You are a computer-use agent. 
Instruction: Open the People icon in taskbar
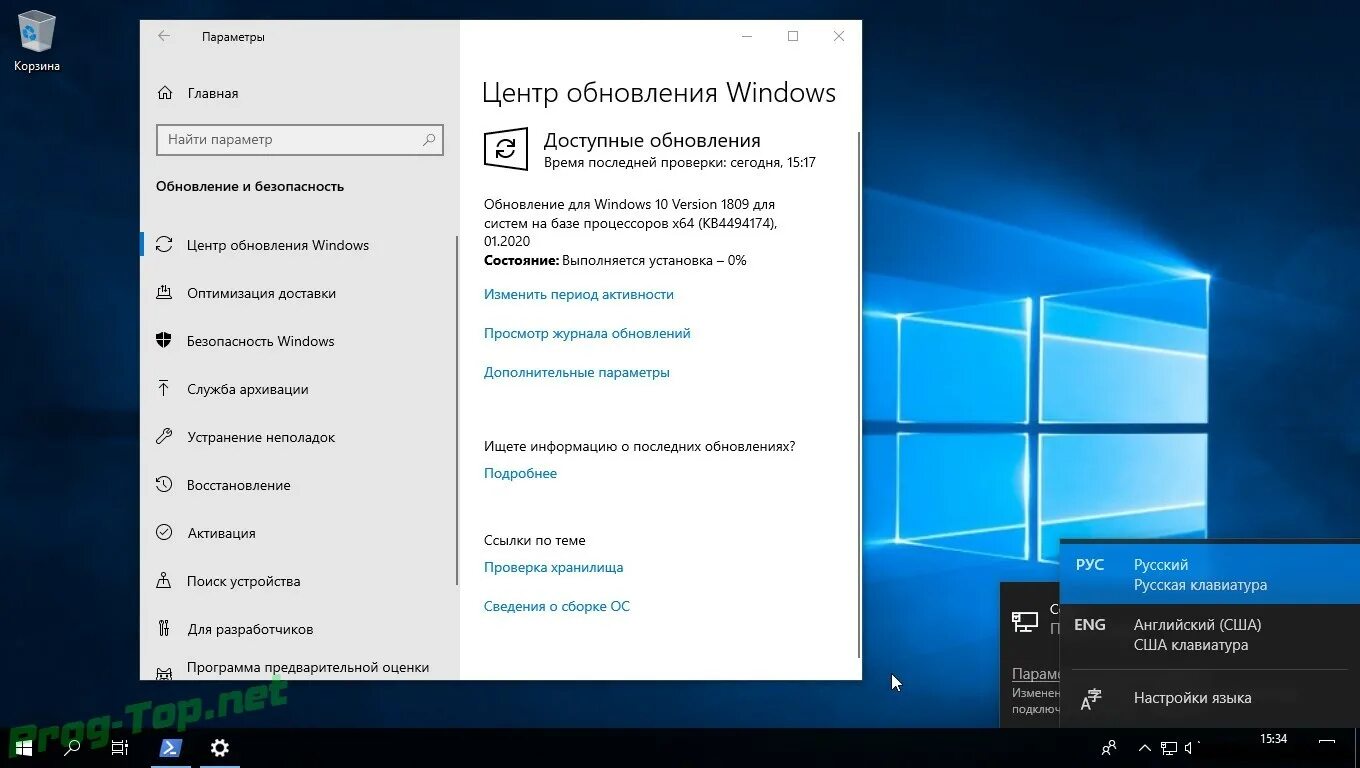1109,748
